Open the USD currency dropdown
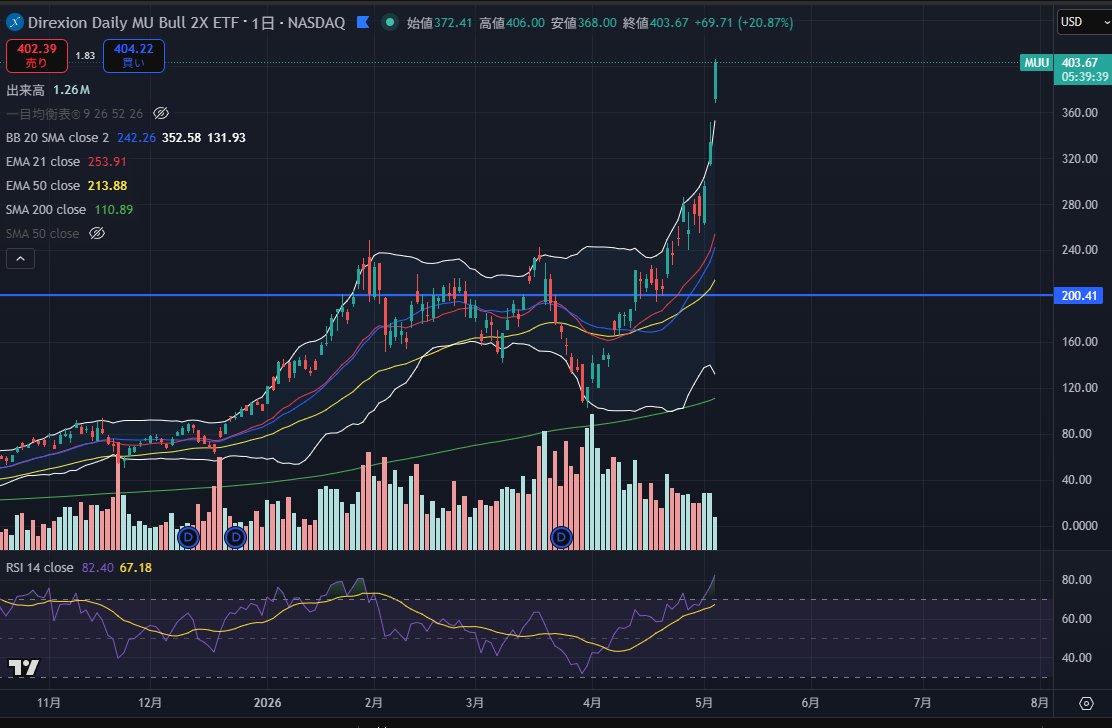The image size is (1112, 728). tap(1084, 22)
